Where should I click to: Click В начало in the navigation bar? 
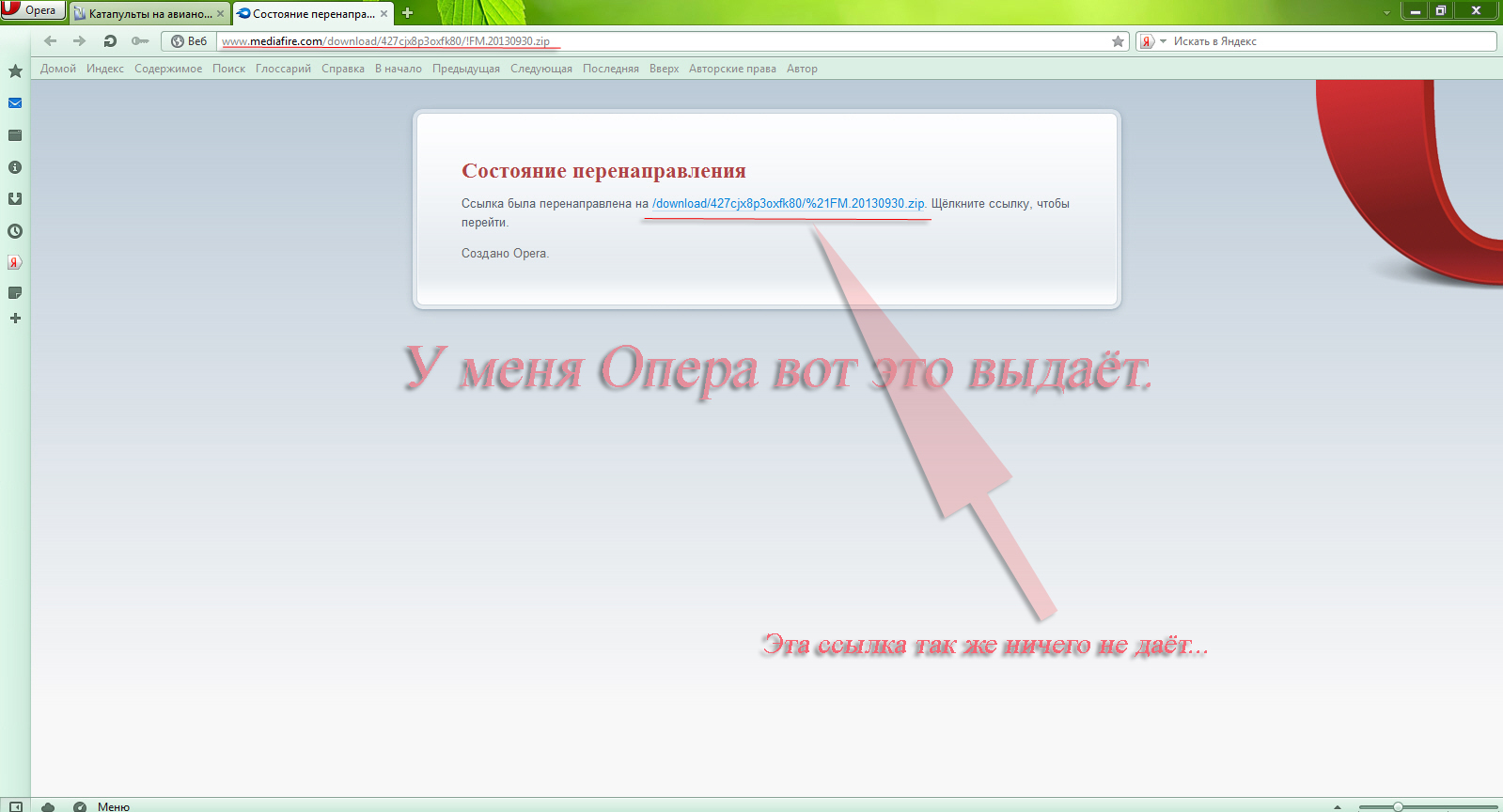[399, 69]
